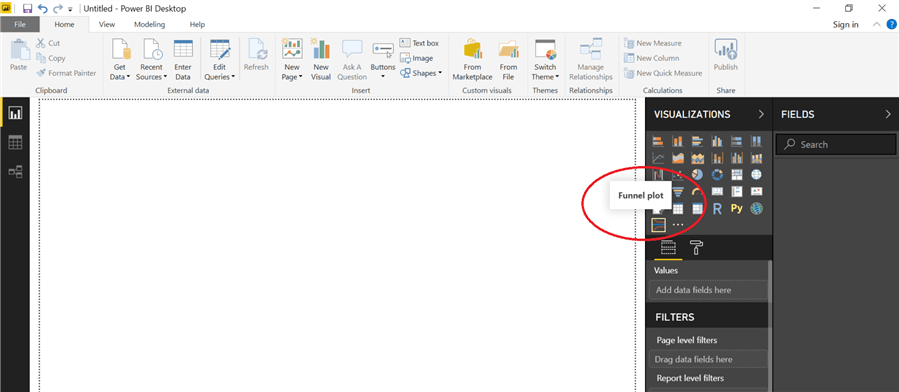899x392 pixels.
Task: Select the 100% stacked bar chart visual
Action: (x=737, y=141)
